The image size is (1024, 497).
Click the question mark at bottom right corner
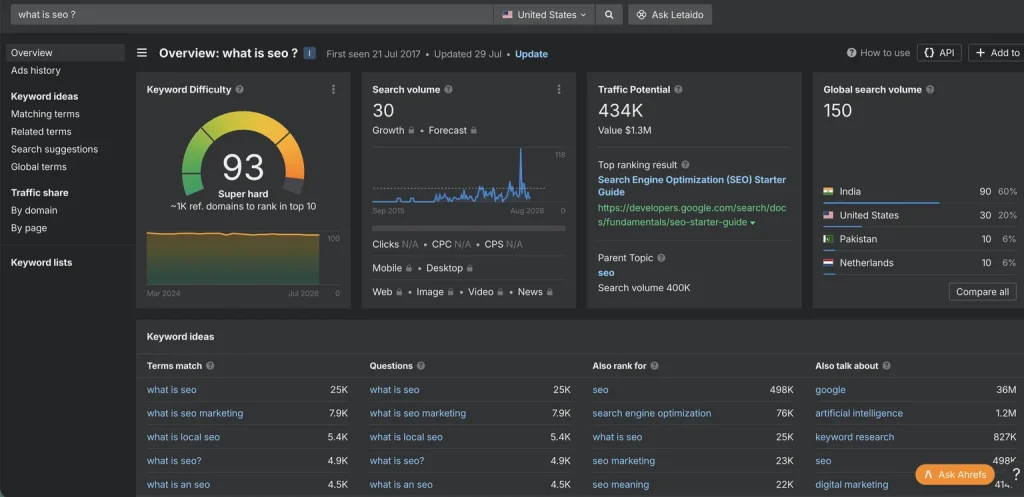point(1016,475)
